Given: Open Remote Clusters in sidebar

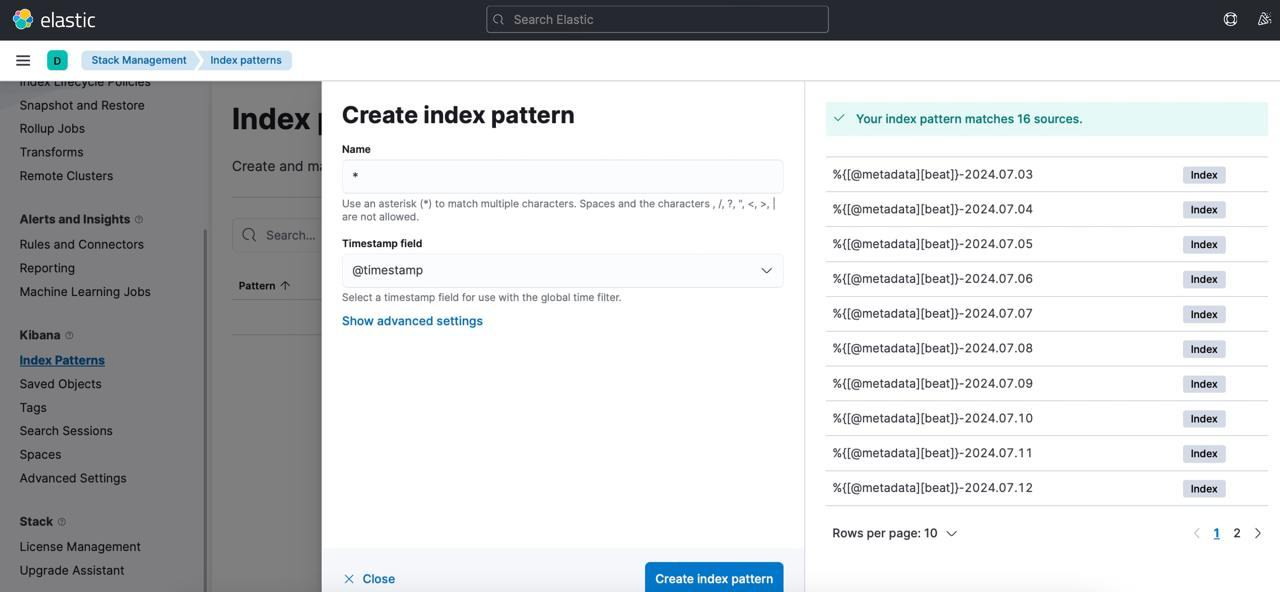Looking at the screenshot, I should point(66,176).
